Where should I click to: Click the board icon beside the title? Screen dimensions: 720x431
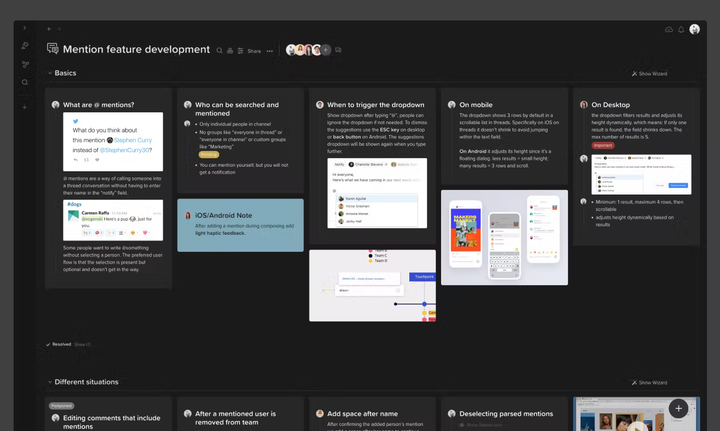coord(53,49)
